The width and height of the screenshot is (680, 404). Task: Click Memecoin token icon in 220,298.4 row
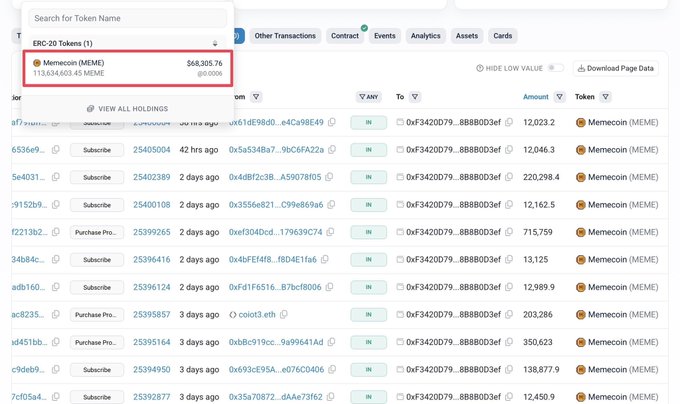click(581, 177)
